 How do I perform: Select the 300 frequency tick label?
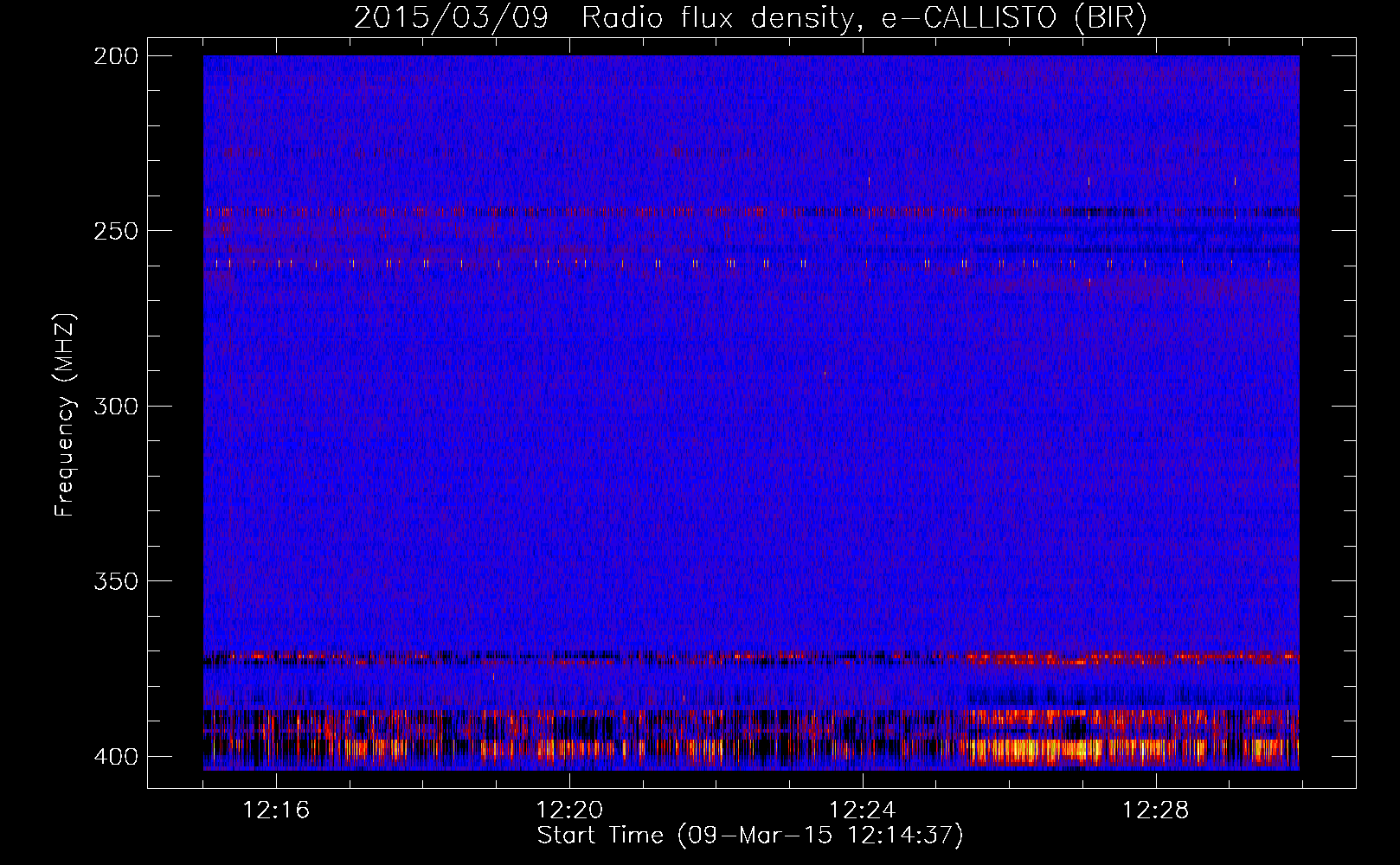click(x=115, y=406)
